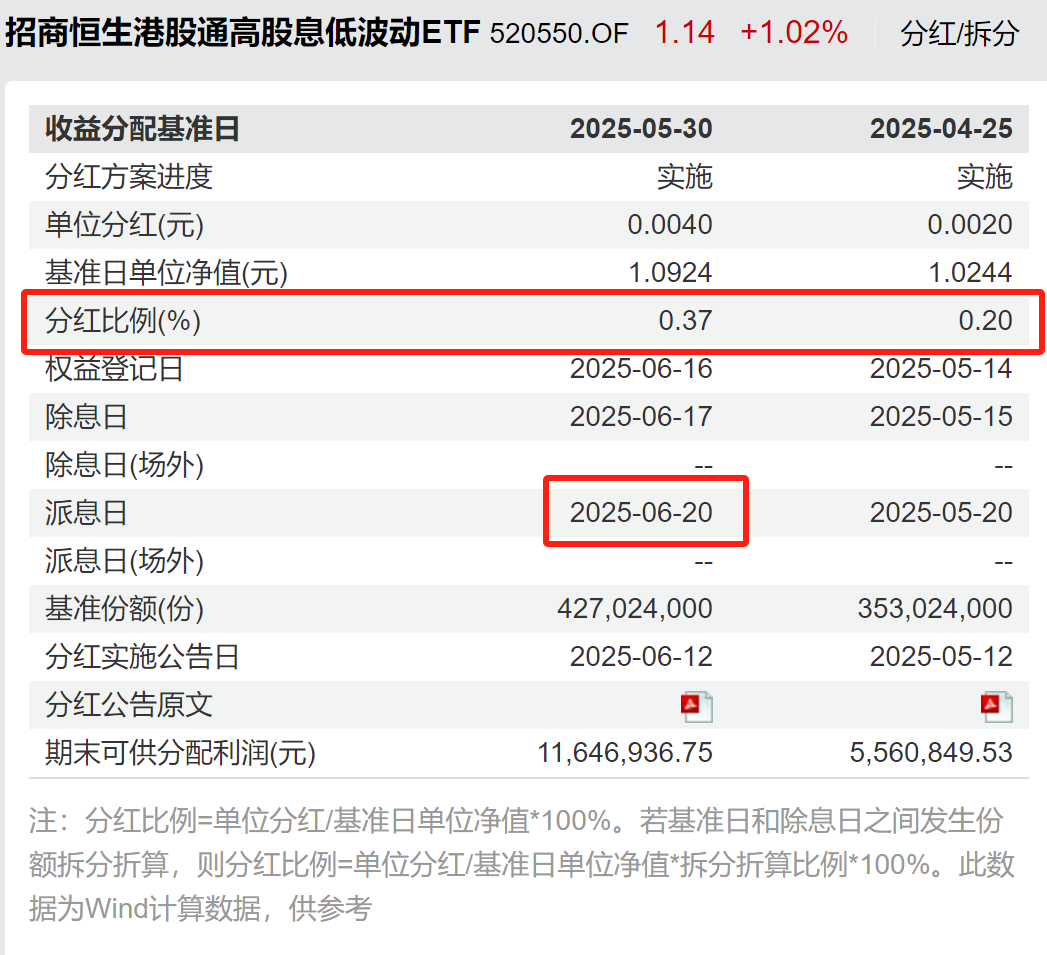This screenshot has height=955, width=1047.
Task: Click record date 2025-06-16
Action: click(x=641, y=369)
